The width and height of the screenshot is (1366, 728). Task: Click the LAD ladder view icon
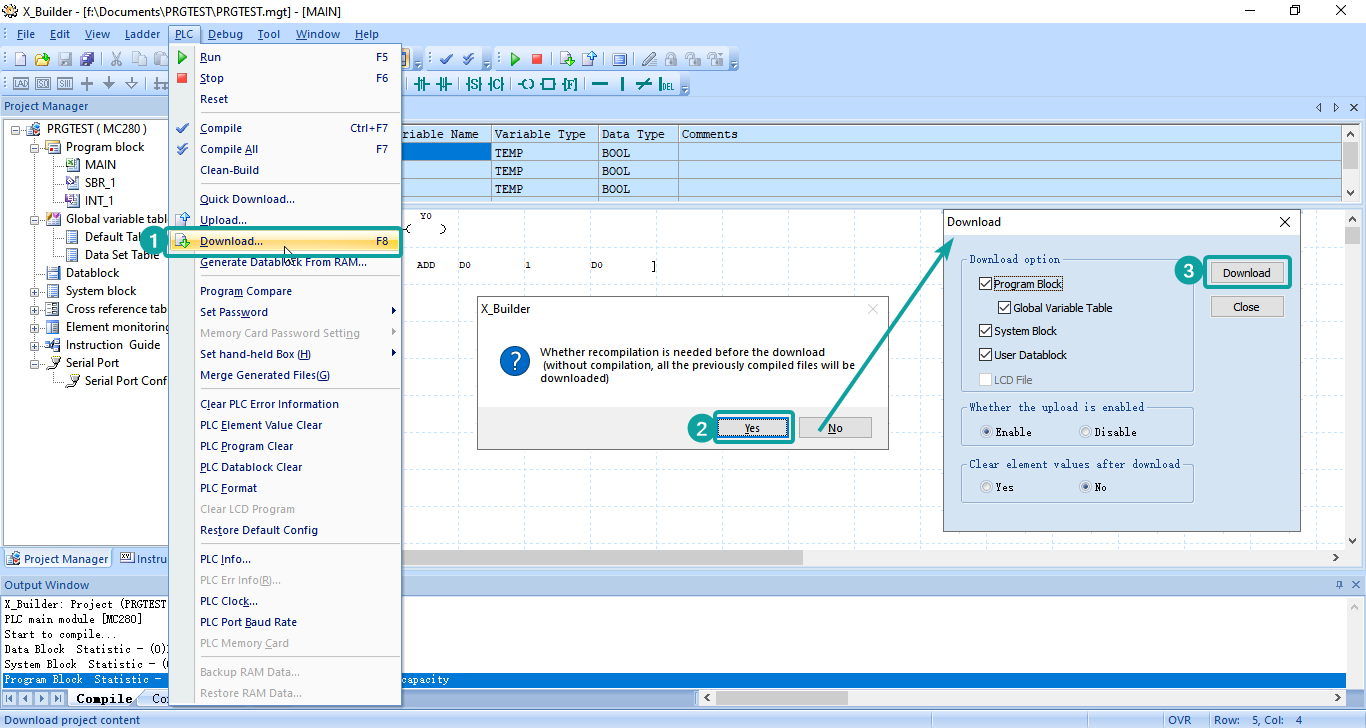[x=20, y=84]
